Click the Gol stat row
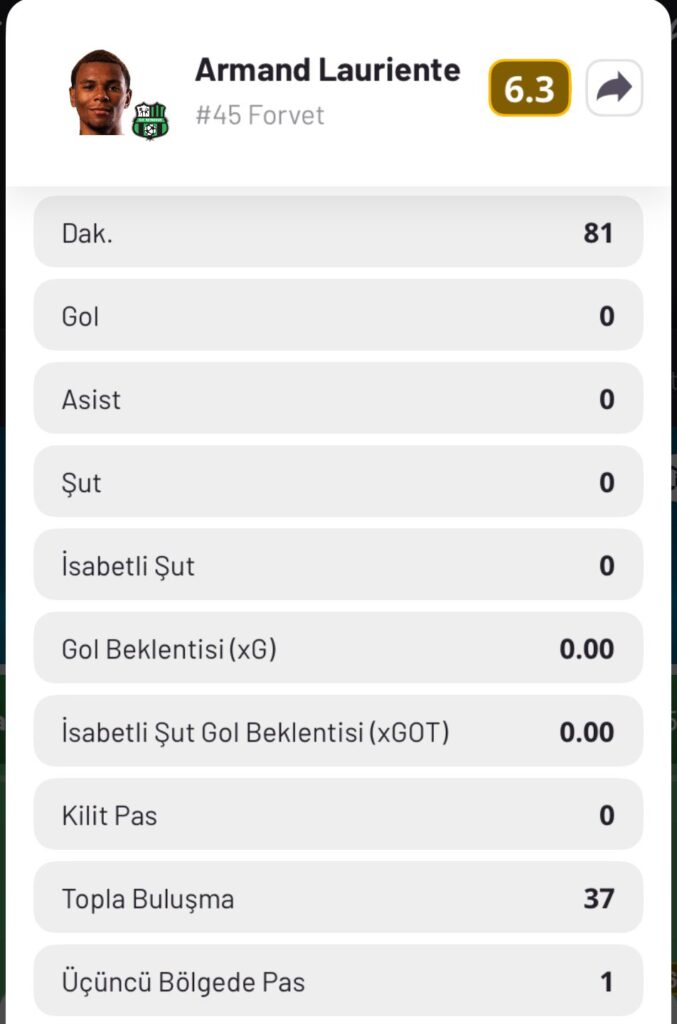 338,316
